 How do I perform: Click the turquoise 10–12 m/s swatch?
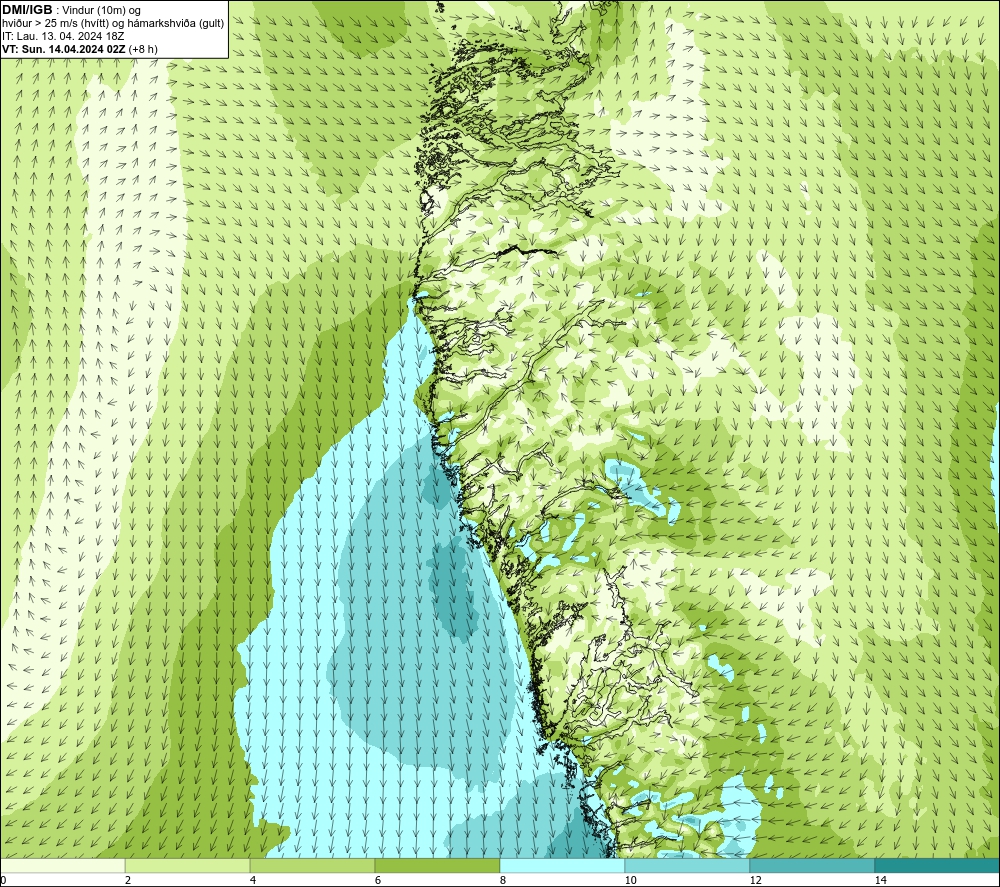click(x=688, y=865)
